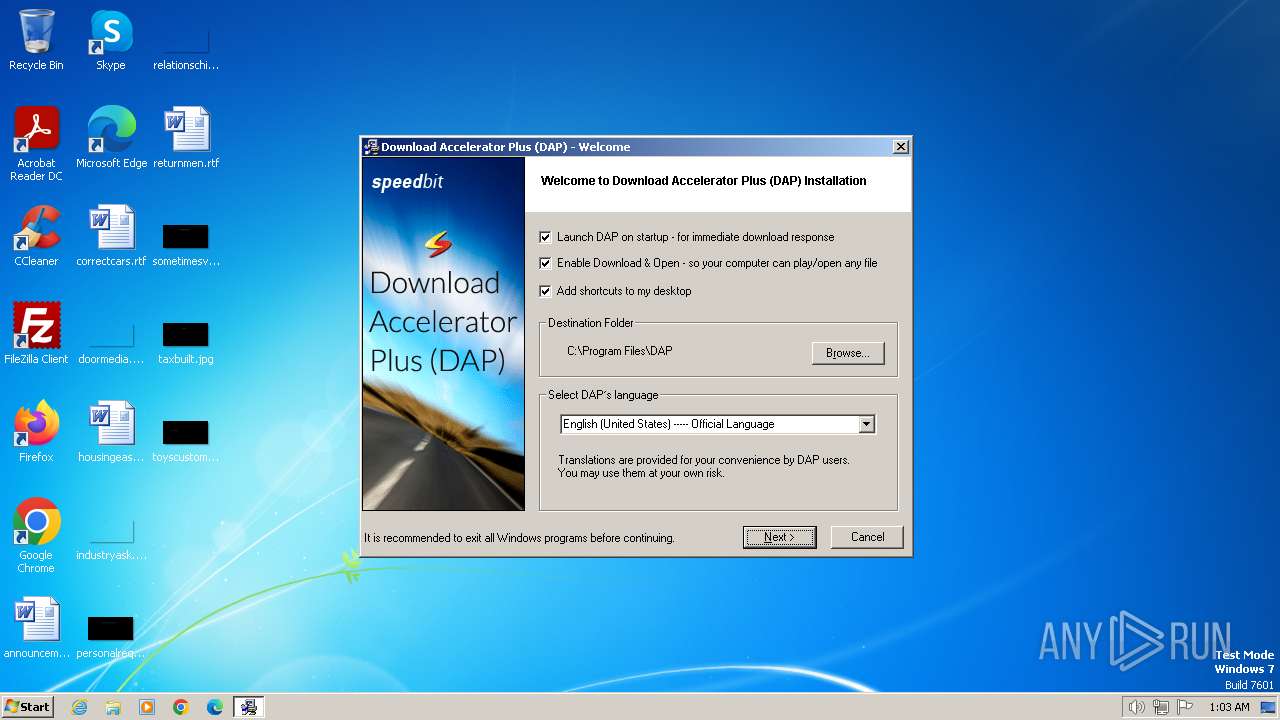This screenshot has width=1280, height=720.
Task: Click the network tray icon
Action: [1161, 707]
